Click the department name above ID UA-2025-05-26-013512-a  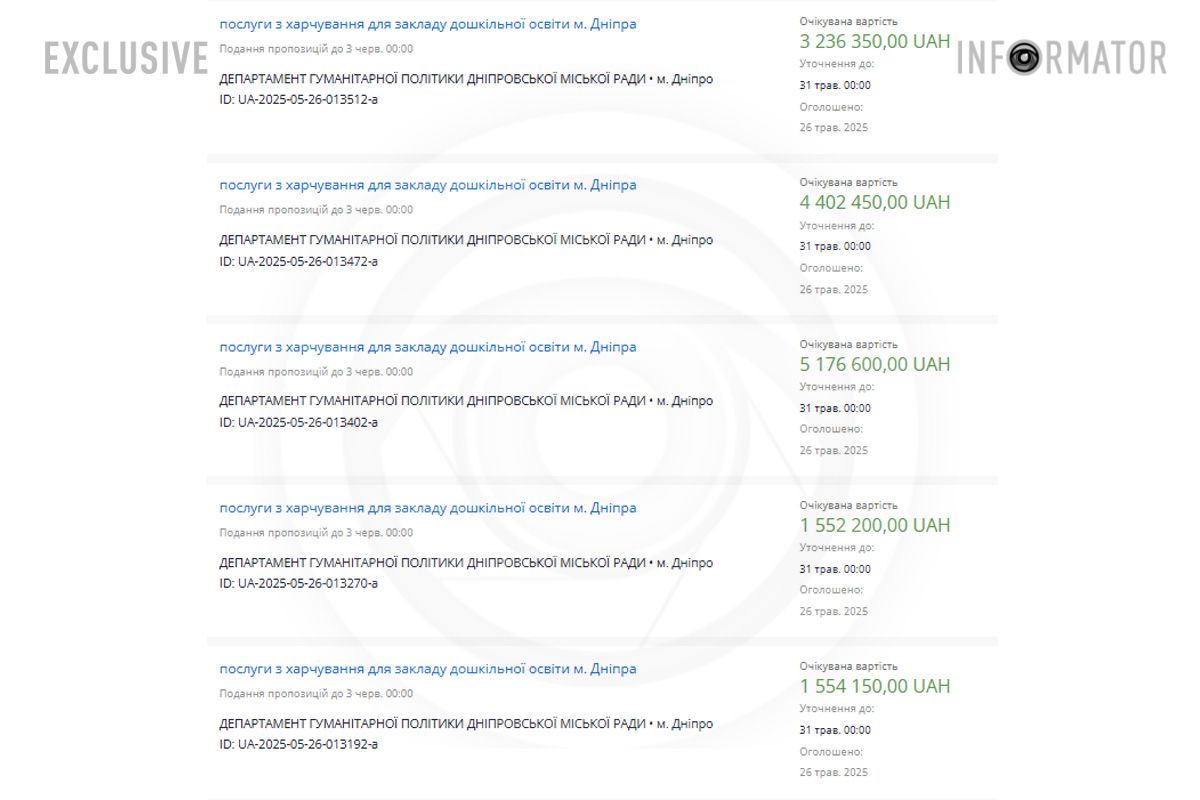pyautogui.click(x=432, y=79)
